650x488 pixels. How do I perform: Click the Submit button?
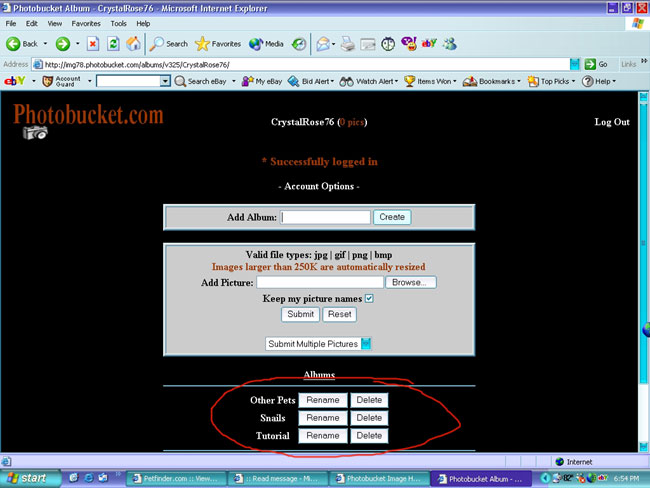301,314
